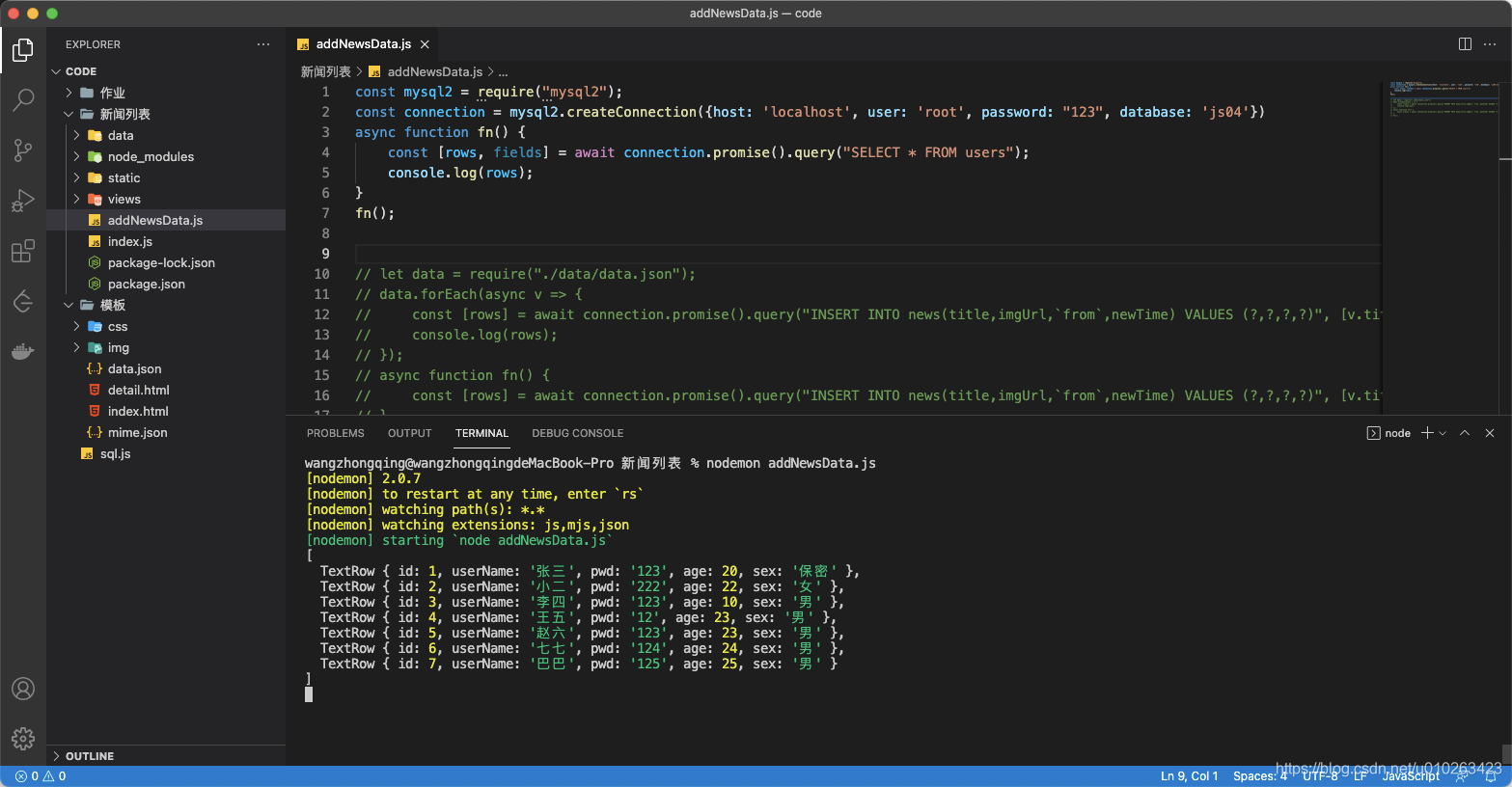Image resolution: width=1512 pixels, height=787 pixels.
Task: Change end of line sequence LF
Action: click(1361, 776)
